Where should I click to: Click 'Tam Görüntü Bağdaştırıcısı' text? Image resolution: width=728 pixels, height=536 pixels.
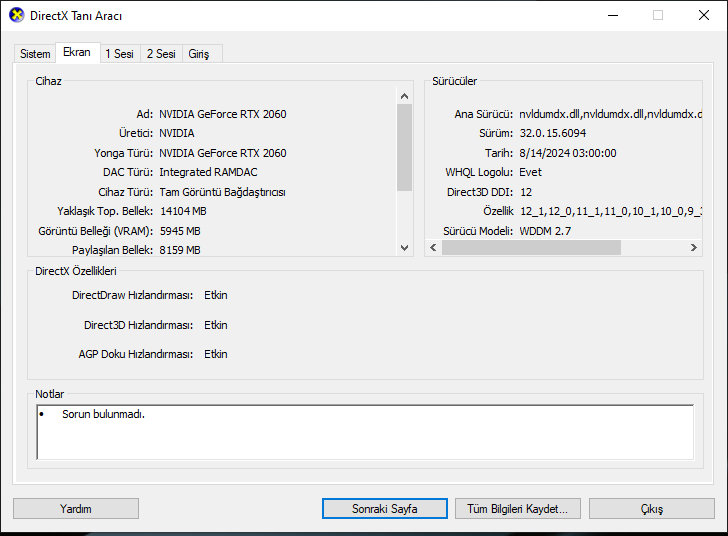click(222, 192)
